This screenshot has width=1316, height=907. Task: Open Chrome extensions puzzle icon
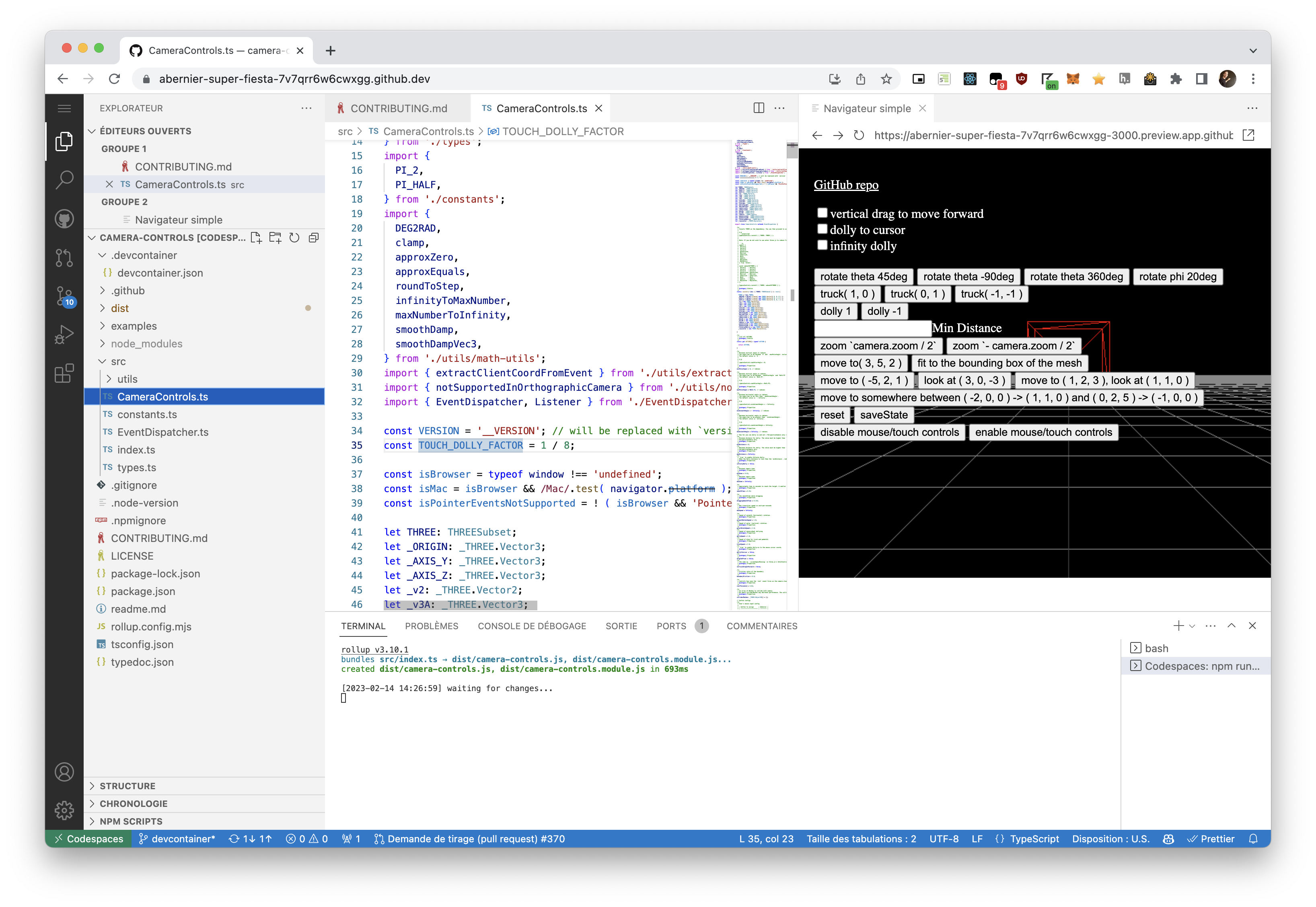[1176, 79]
